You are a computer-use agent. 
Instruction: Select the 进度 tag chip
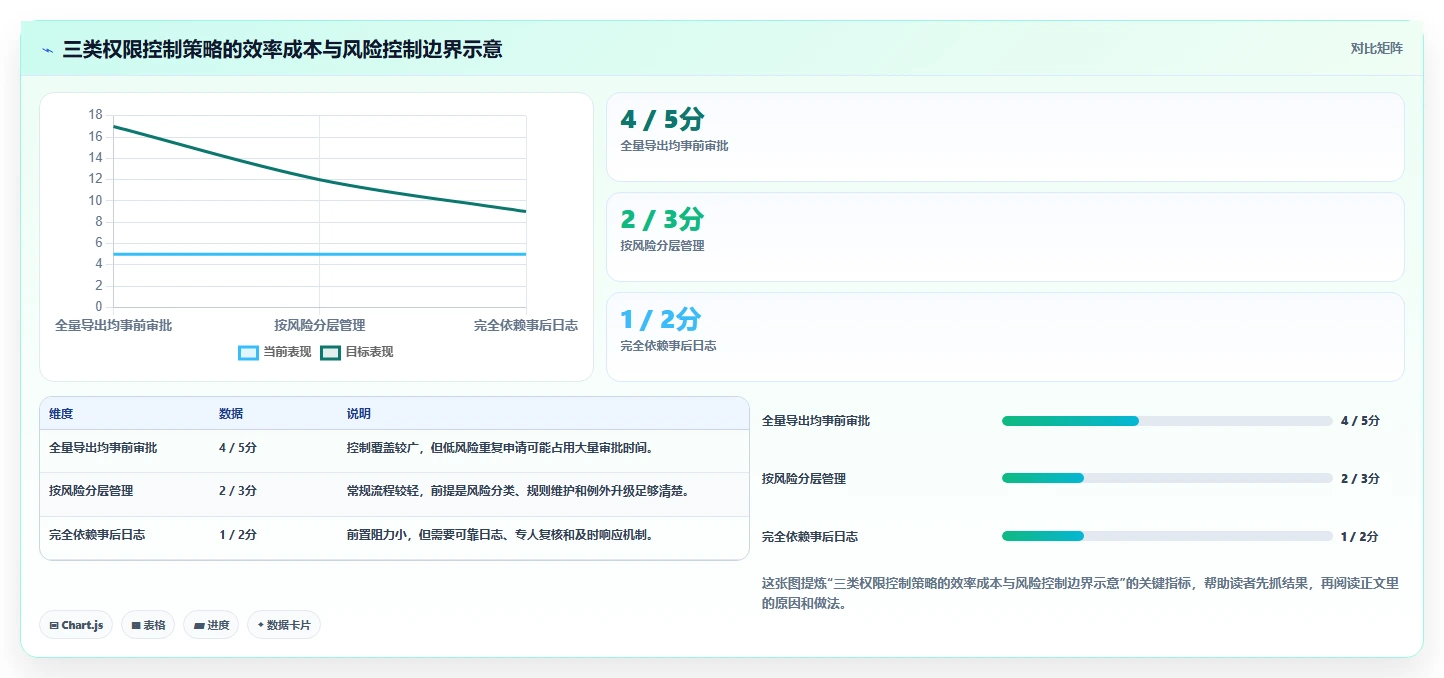(211, 625)
